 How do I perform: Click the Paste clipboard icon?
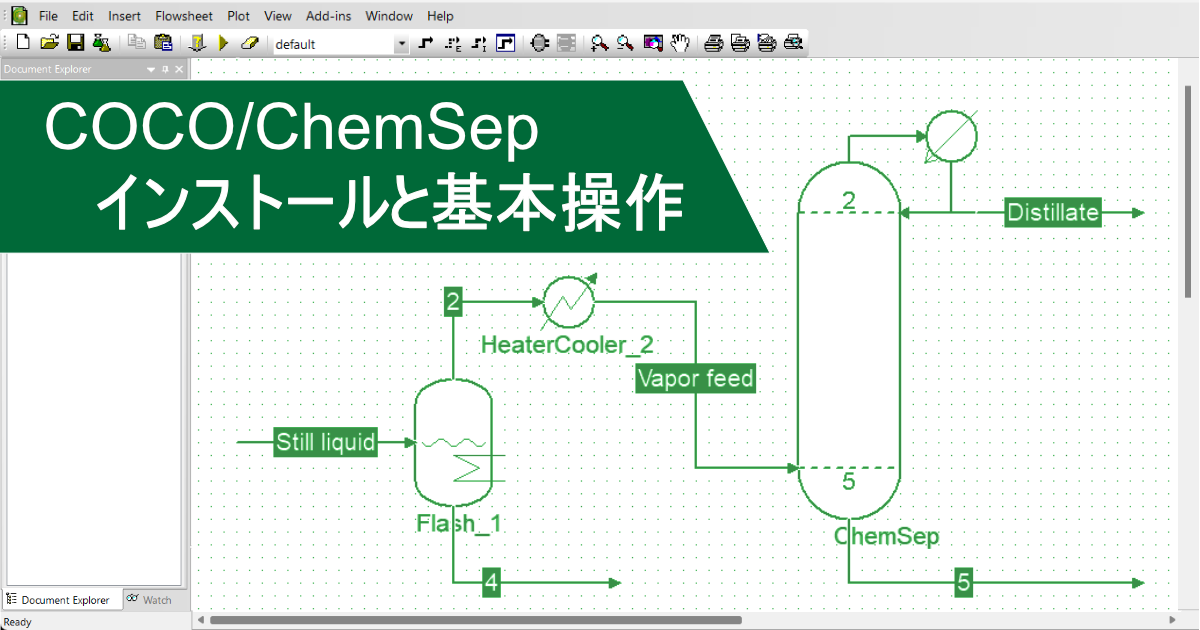tap(163, 43)
